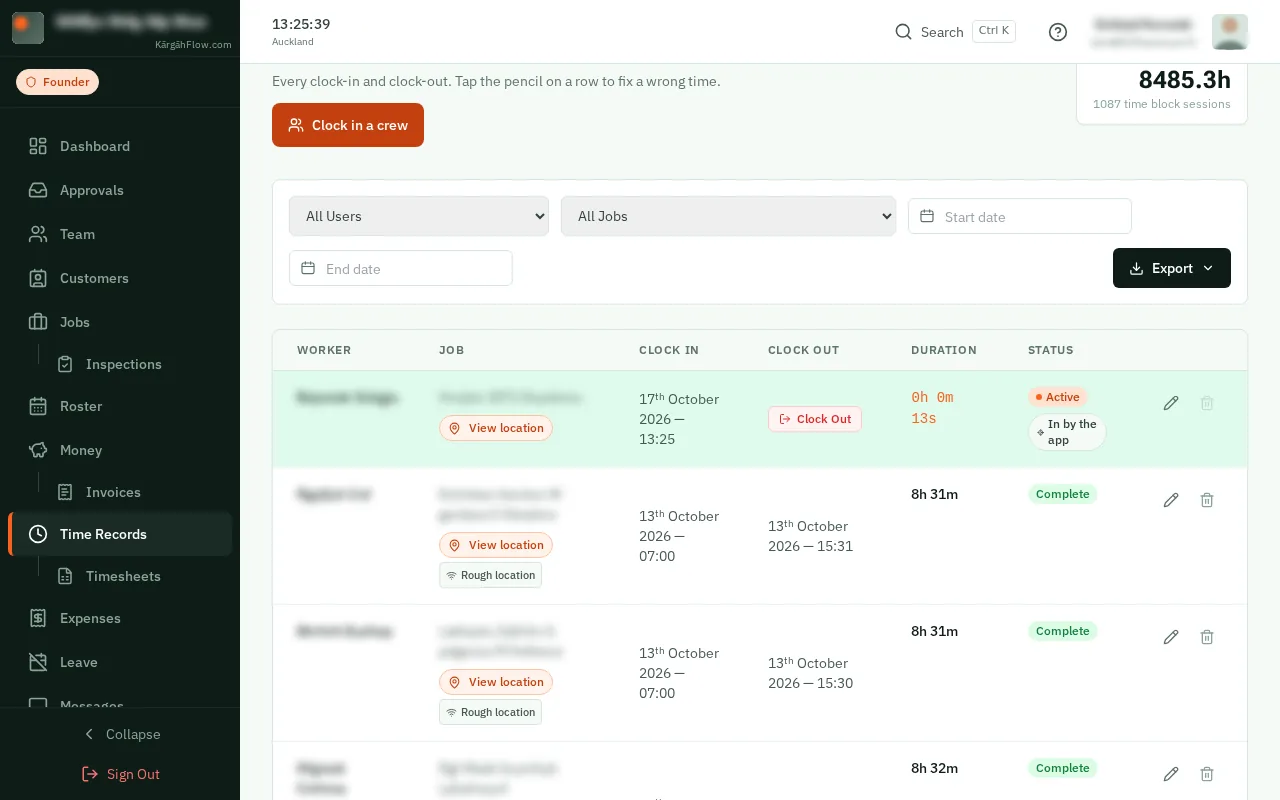Click Rough location tag in 15:31 row

pos(490,575)
